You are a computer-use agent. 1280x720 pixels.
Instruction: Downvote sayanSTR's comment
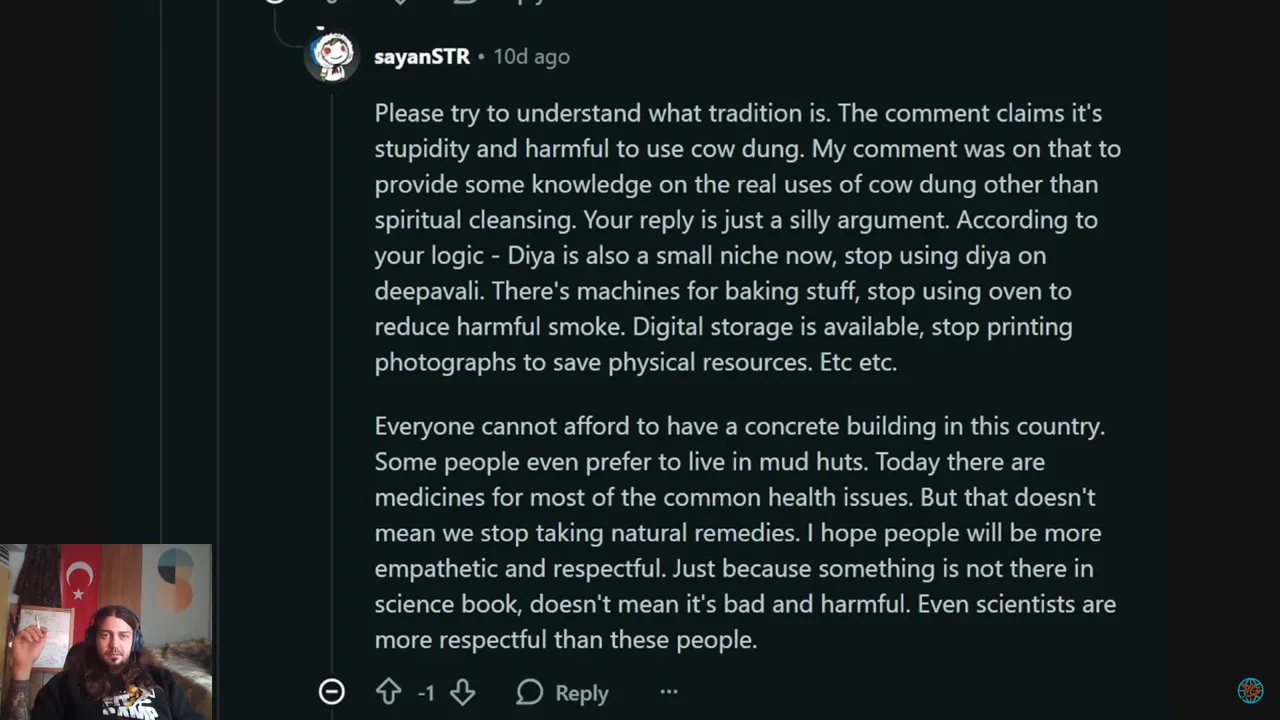coord(462,692)
